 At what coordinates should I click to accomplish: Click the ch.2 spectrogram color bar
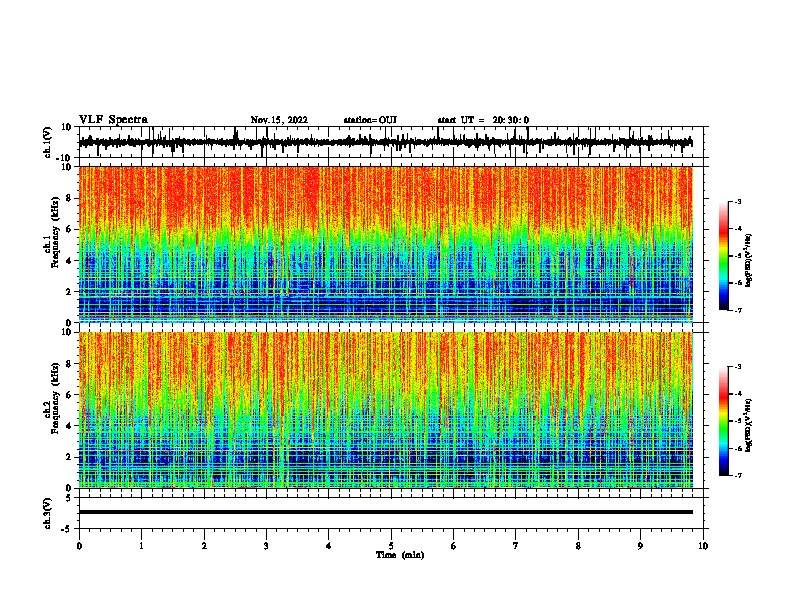723,421
